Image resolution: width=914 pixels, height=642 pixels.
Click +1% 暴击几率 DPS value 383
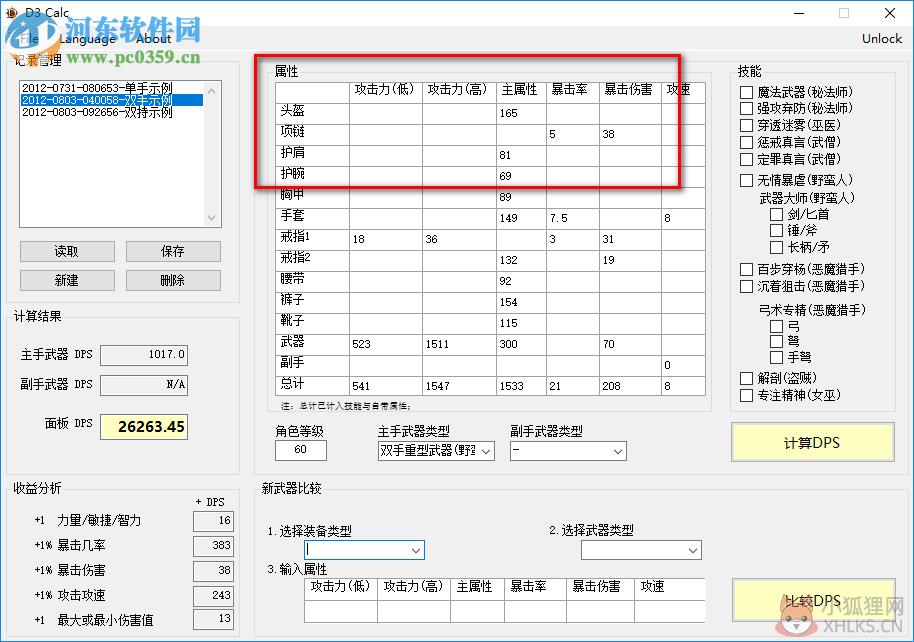213,546
